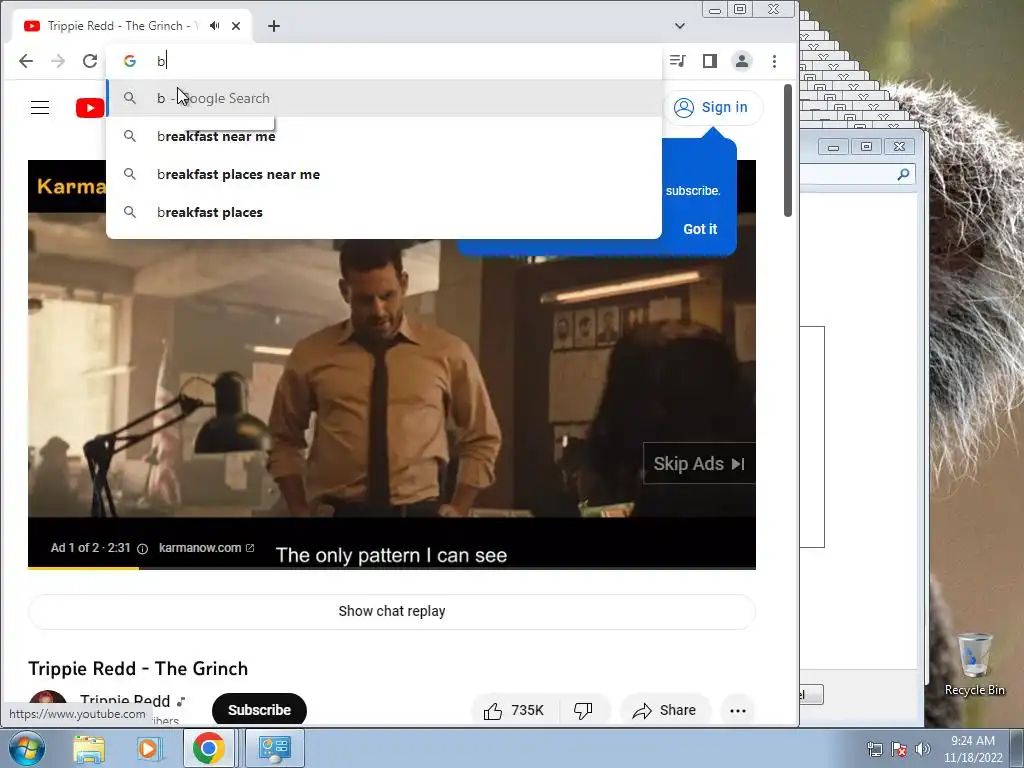1024x768 pixels.
Task: Toggle Chrome side panel icon
Action: pyautogui.click(x=710, y=61)
